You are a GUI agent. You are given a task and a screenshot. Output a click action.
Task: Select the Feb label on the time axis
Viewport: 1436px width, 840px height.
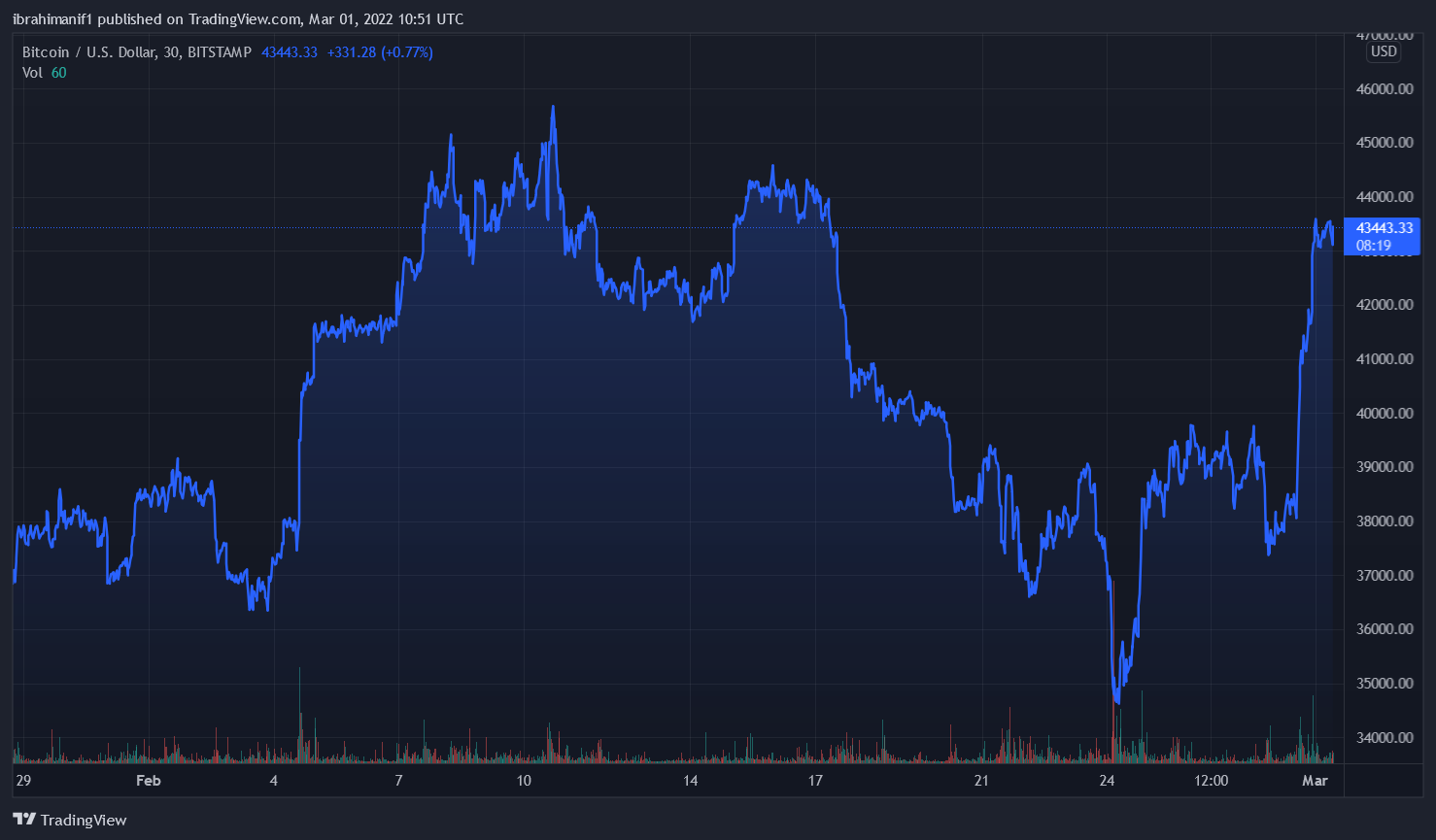click(x=149, y=781)
